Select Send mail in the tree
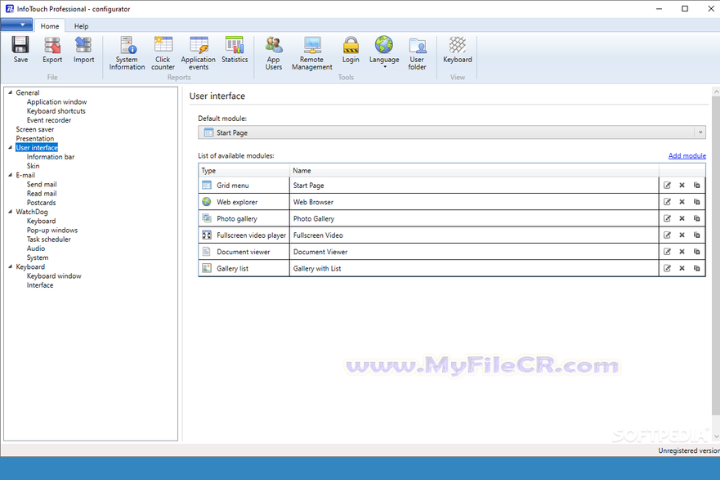Image resolution: width=720 pixels, height=480 pixels. click(42, 184)
